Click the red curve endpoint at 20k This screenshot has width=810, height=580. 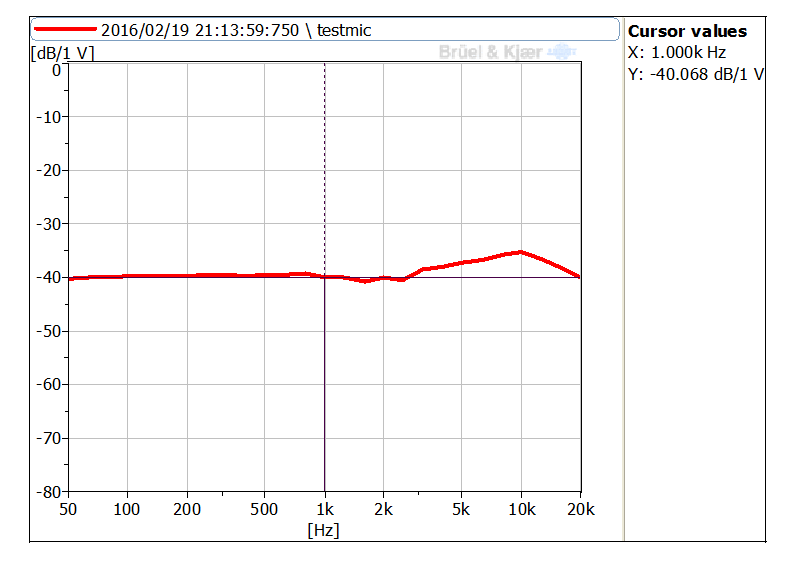coord(579,276)
